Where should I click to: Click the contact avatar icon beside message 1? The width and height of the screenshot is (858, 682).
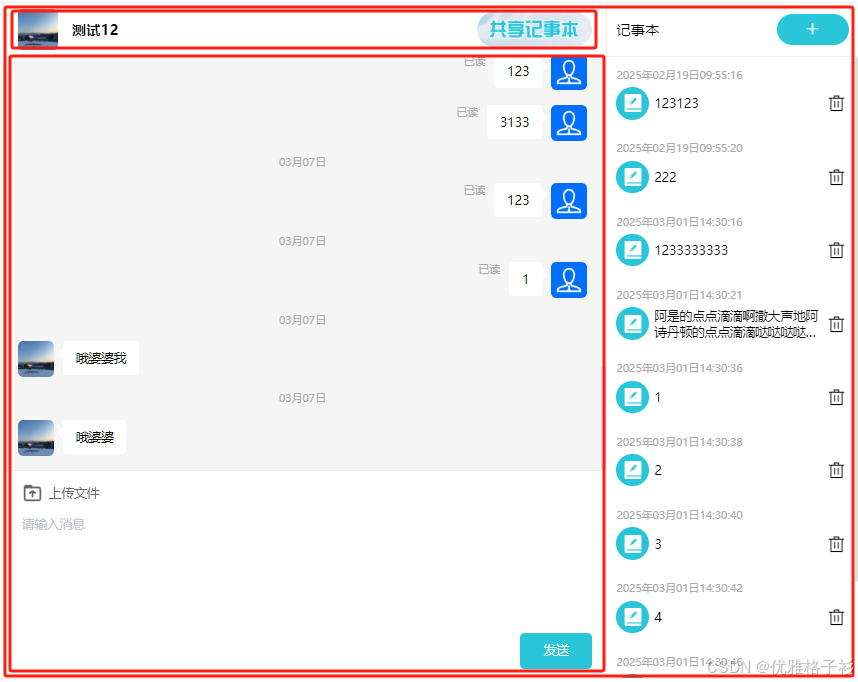pyautogui.click(x=569, y=279)
